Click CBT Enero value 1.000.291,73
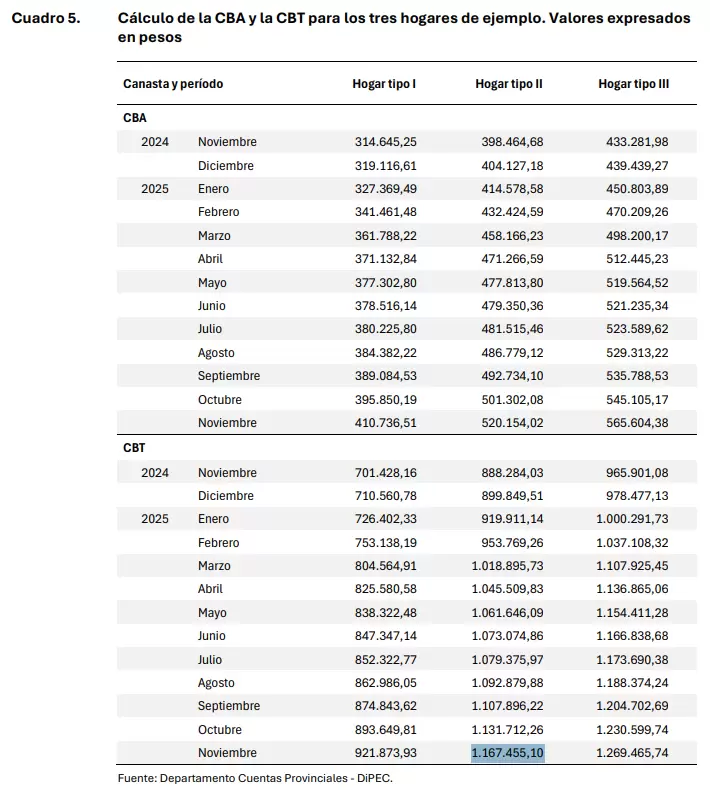Screen dimensions: 710x794 (x=632, y=519)
